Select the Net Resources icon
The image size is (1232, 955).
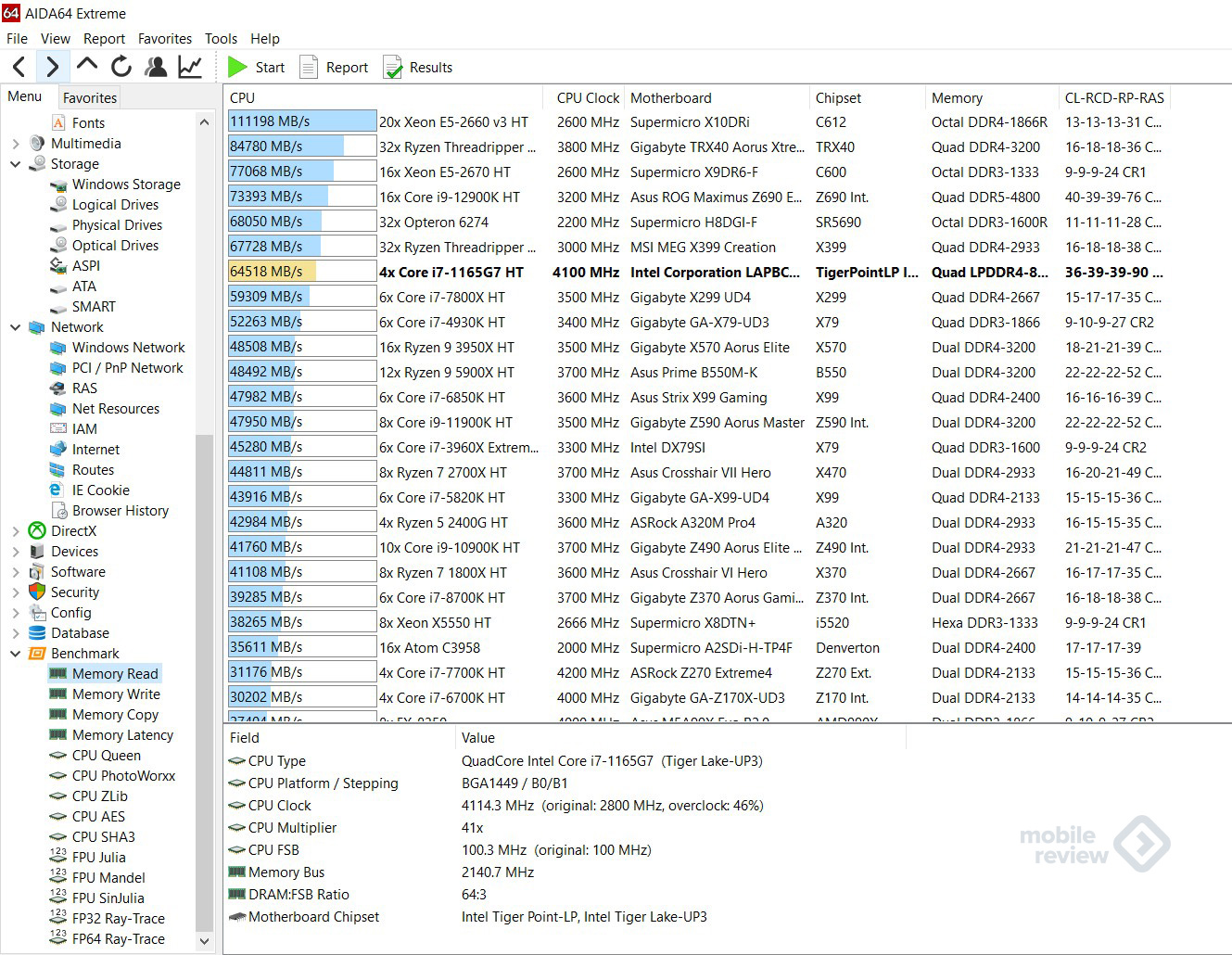pyautogui.click(x=58, y=409)
